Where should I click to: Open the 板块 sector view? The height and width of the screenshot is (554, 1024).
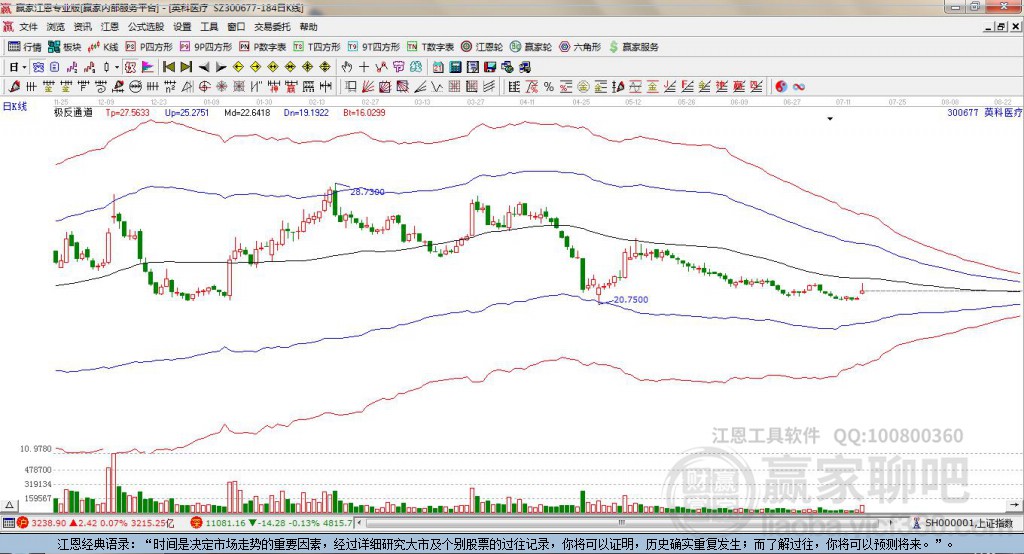pos(65,47)
